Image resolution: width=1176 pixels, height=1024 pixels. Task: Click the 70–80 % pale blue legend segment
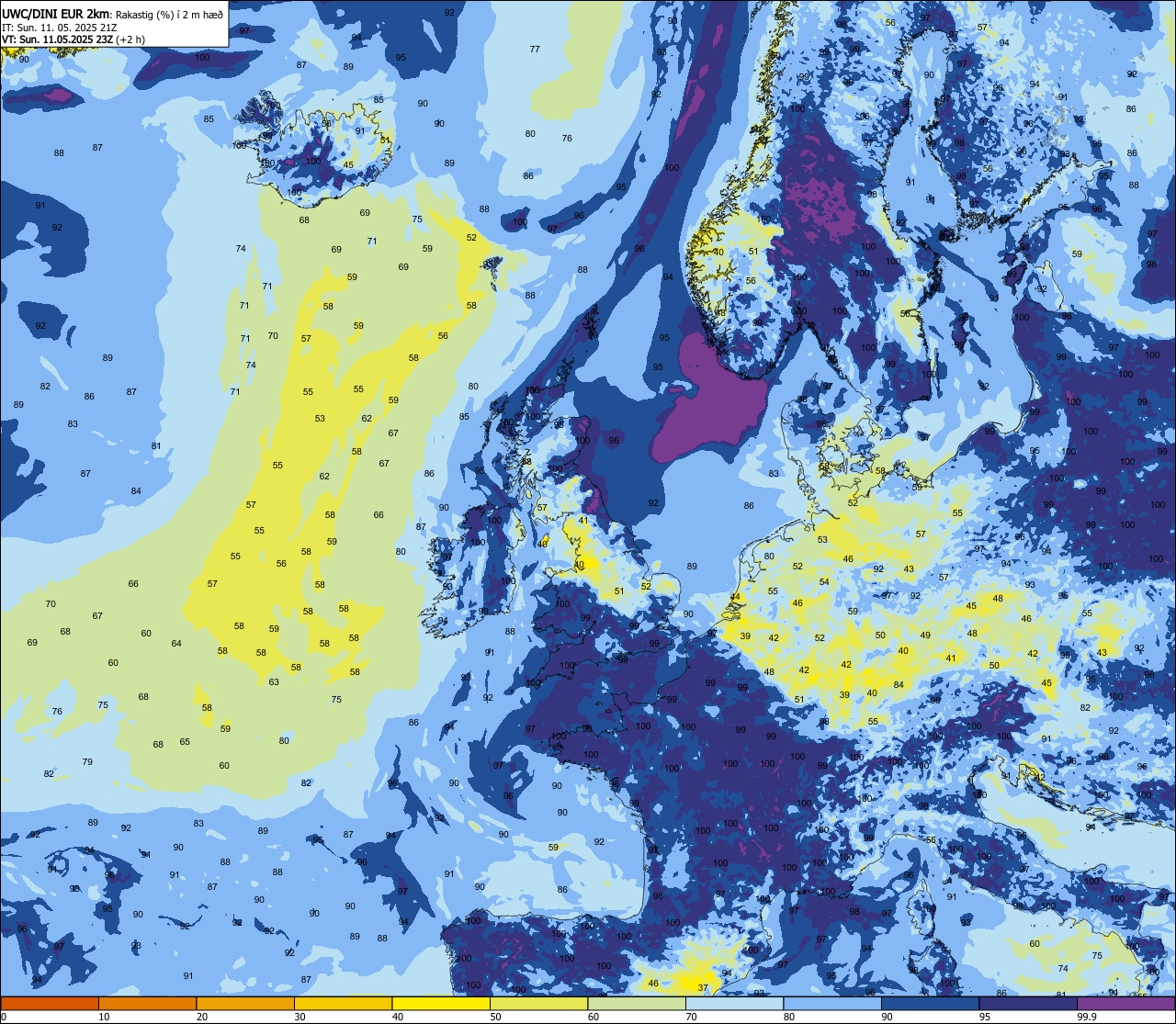(x=734, y=1003)
